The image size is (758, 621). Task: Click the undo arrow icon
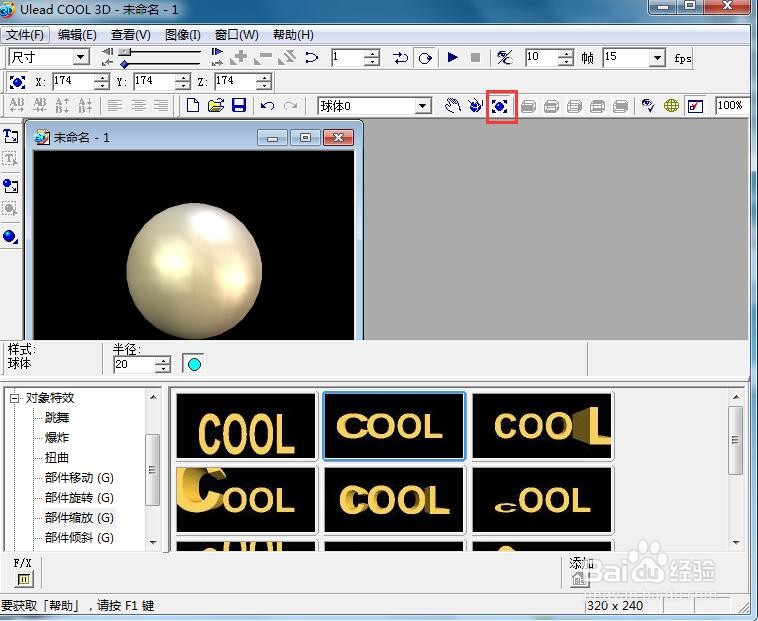coord(267,105)
